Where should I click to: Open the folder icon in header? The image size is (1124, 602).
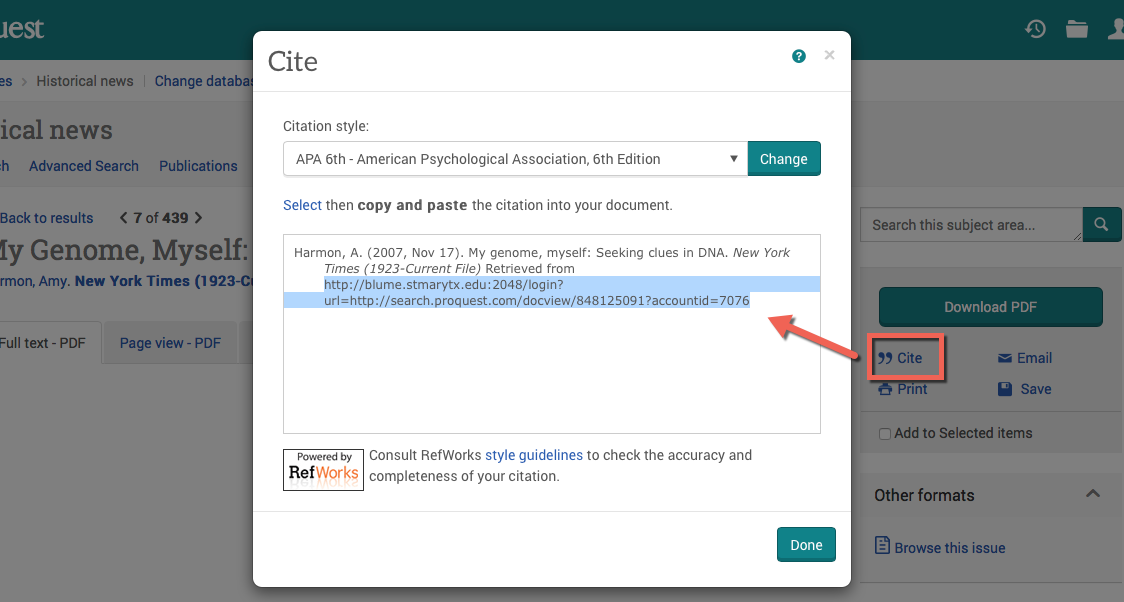pyautogui.click(x=1077, y=29)
